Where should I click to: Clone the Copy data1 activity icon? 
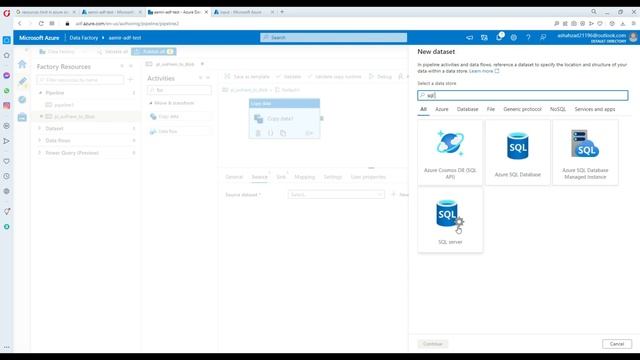coord(283,133)
